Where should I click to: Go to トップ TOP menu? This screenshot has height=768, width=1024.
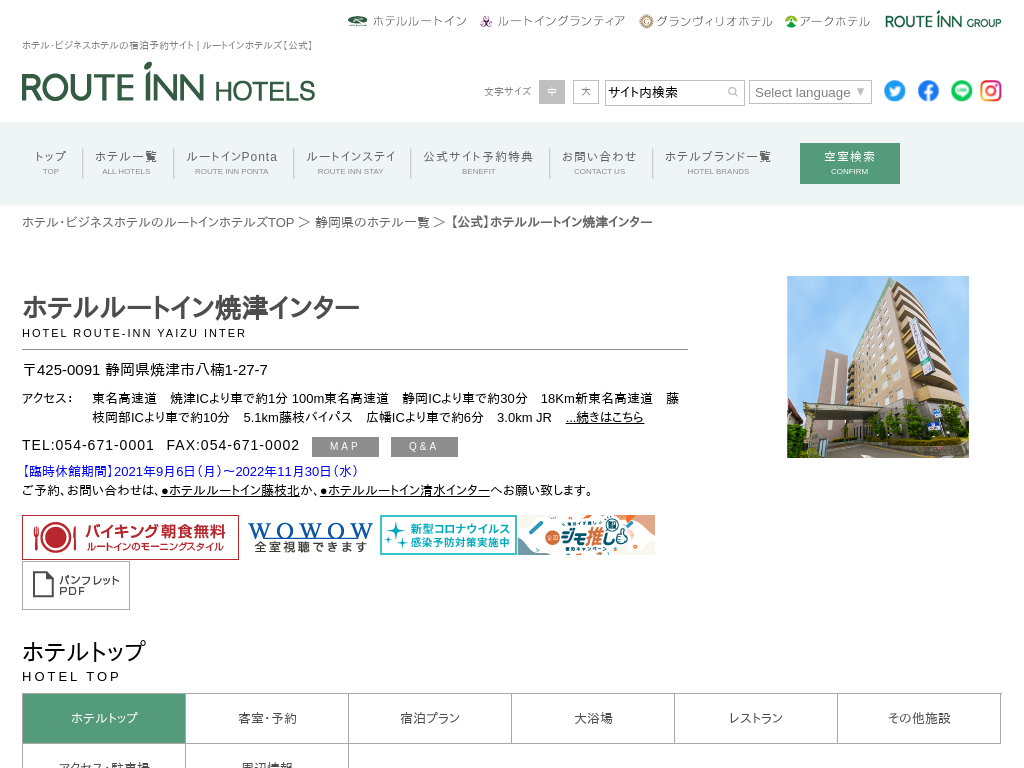point(50,163)
